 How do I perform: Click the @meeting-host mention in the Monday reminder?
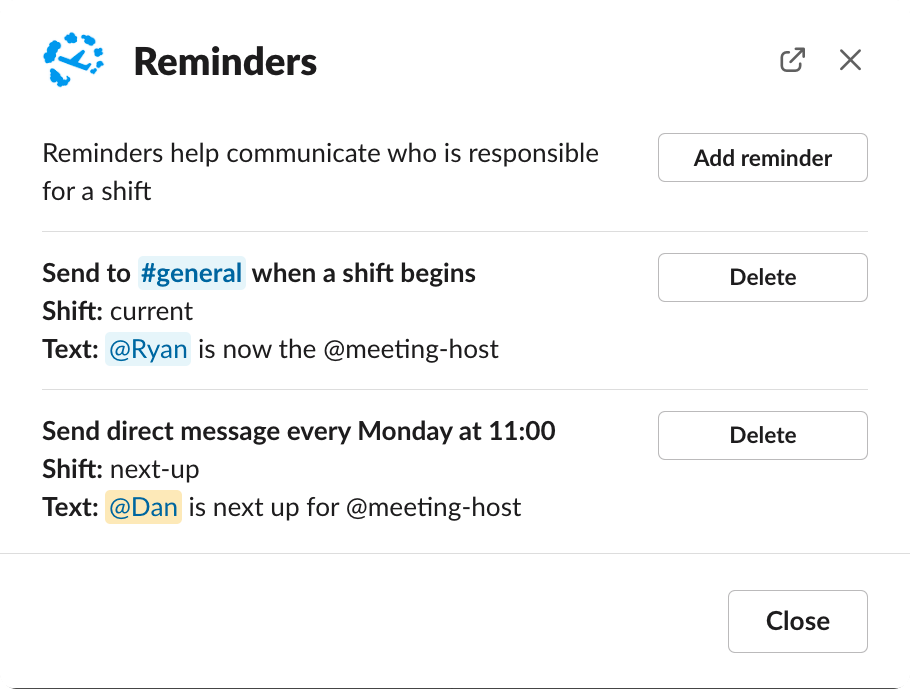[x=434, y=507]
